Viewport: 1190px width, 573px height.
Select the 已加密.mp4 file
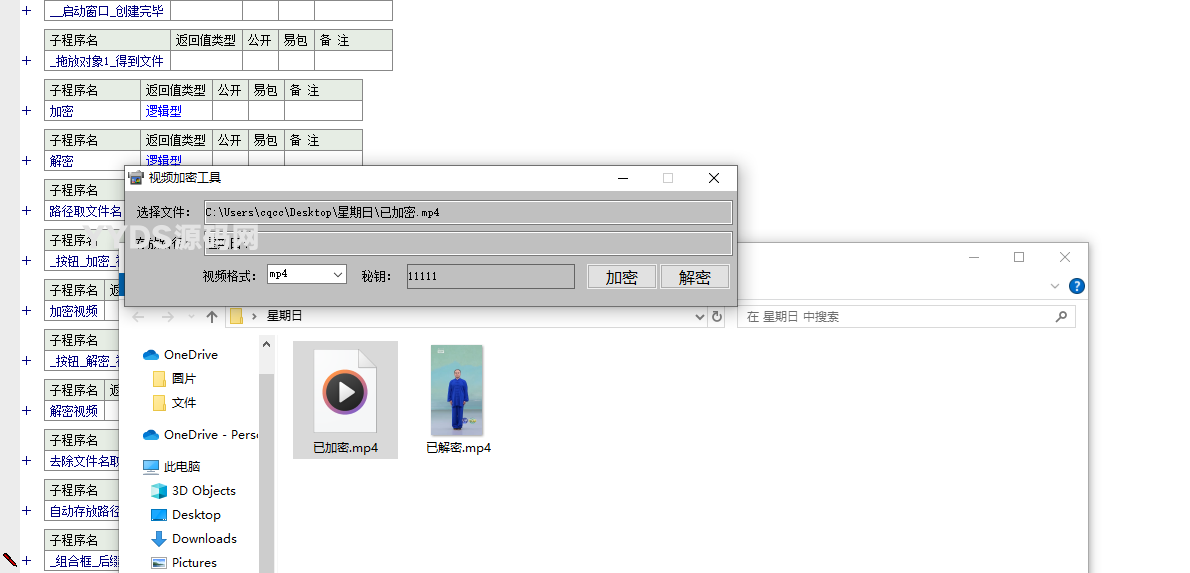pos(345,400)
